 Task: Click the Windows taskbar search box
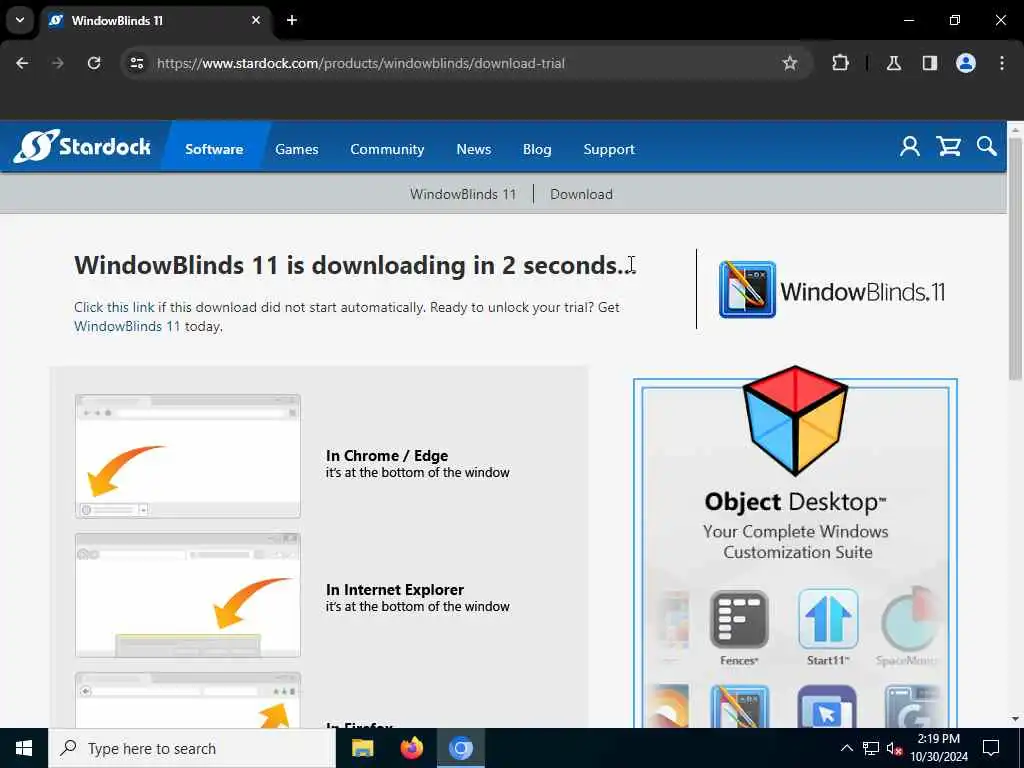click(x=192, y=748)
